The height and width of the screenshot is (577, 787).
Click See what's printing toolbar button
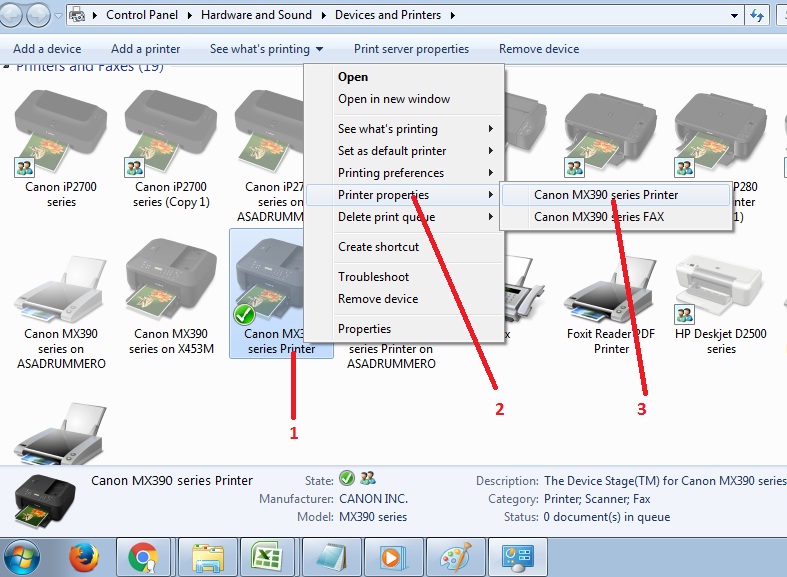[x=259, y=49]
